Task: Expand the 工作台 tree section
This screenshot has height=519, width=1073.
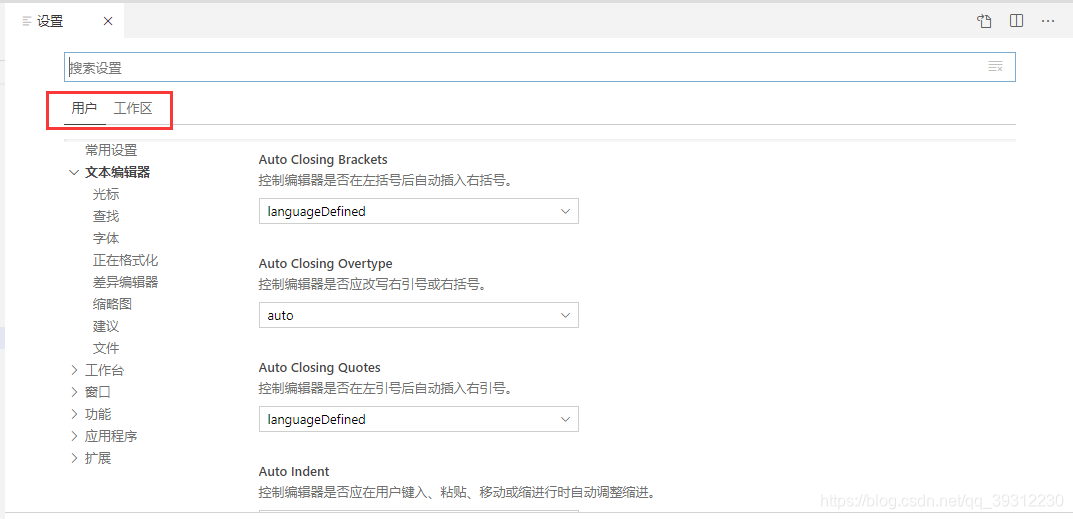Action: point(74,370)
